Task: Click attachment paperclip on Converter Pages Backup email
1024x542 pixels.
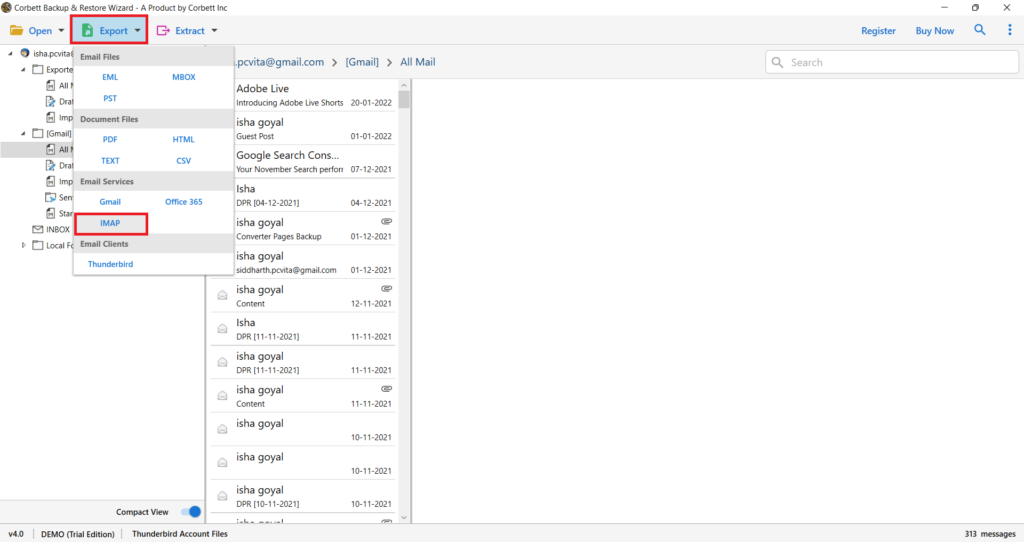Action: click(386, 221)
